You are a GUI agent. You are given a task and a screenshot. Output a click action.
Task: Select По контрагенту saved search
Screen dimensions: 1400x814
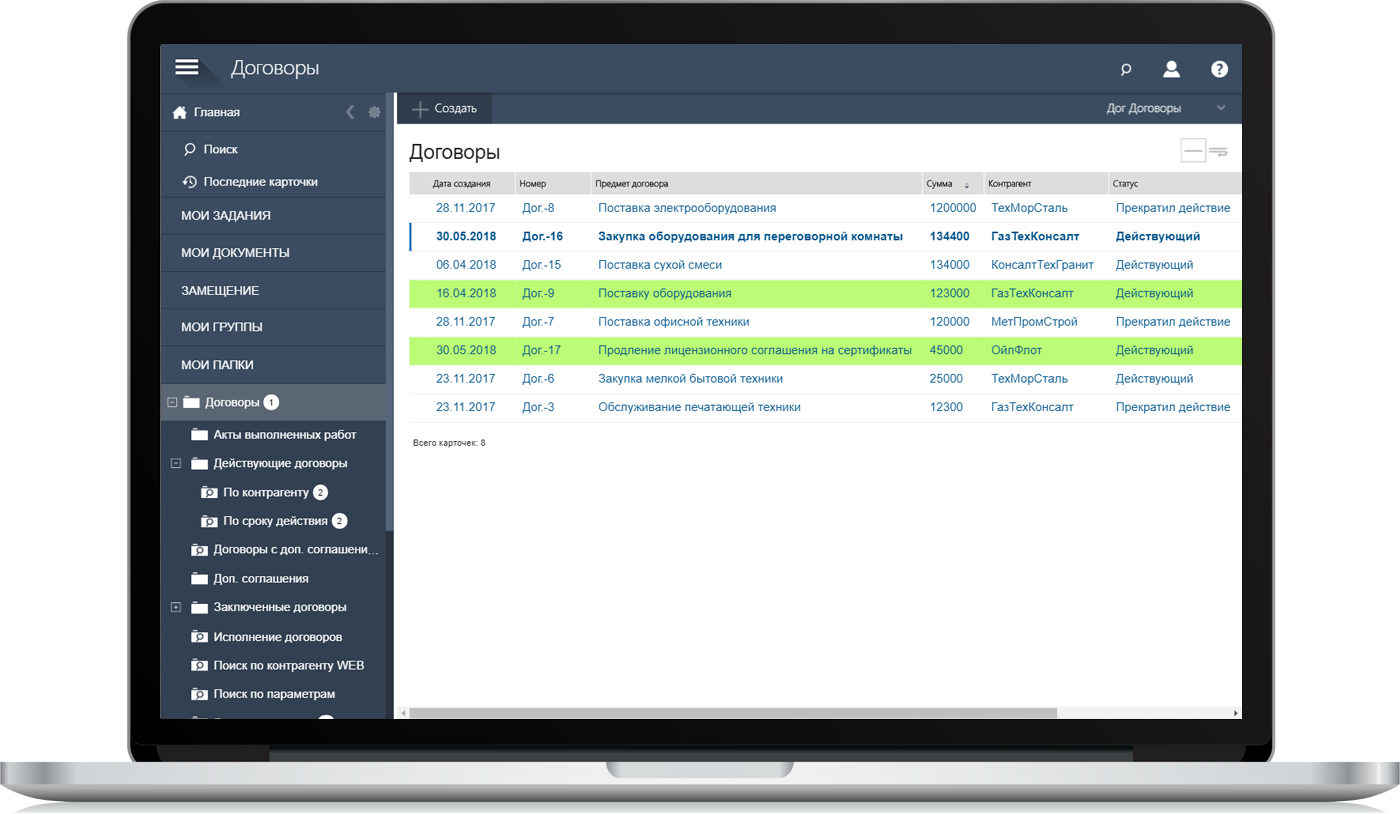pyautogui.click(x=266, y=493)
